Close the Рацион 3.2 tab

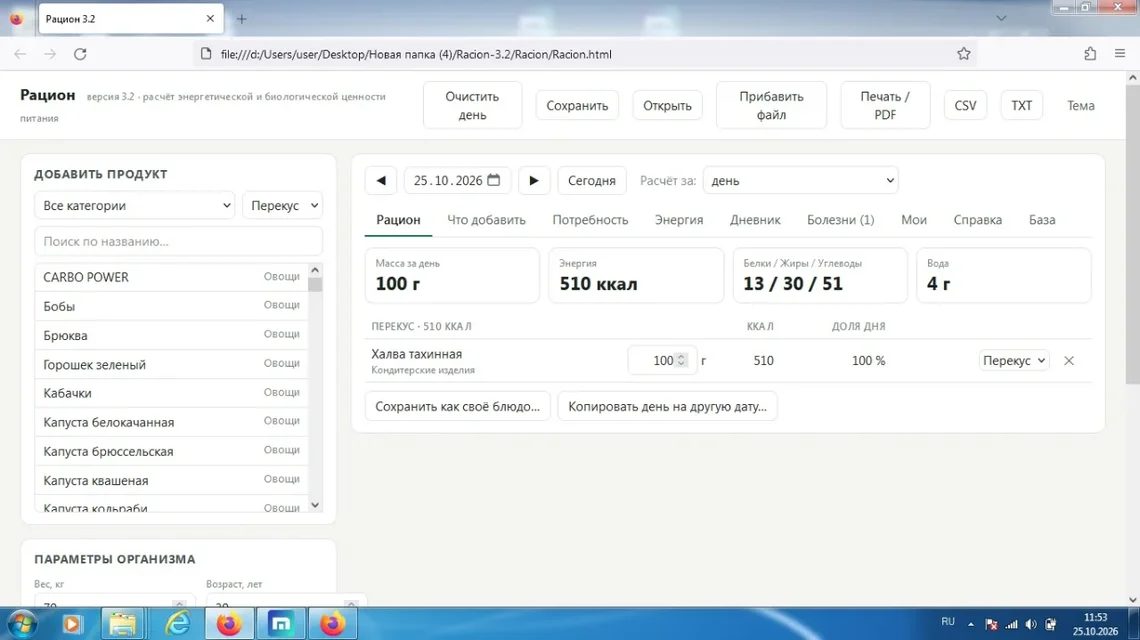(x=210, y=19)
